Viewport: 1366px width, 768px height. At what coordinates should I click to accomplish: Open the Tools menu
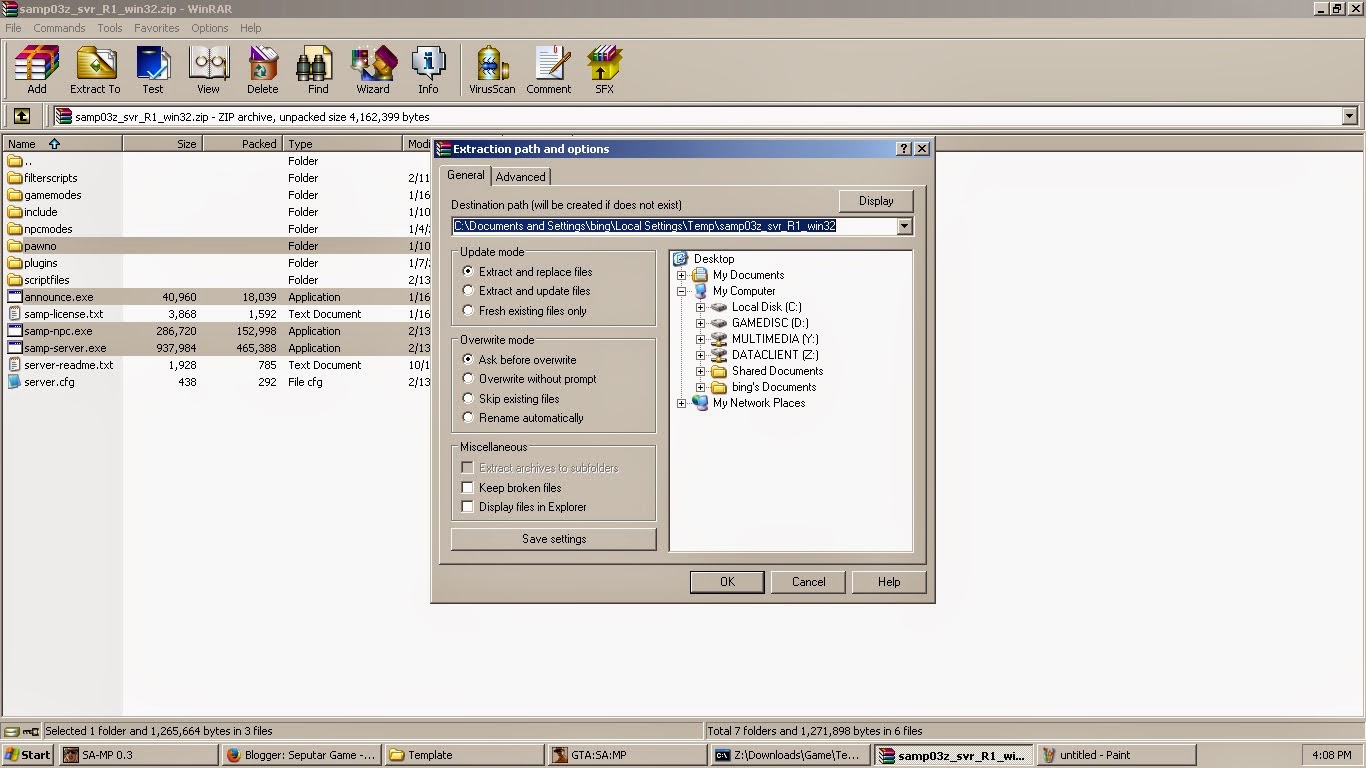tap(110, 28)
